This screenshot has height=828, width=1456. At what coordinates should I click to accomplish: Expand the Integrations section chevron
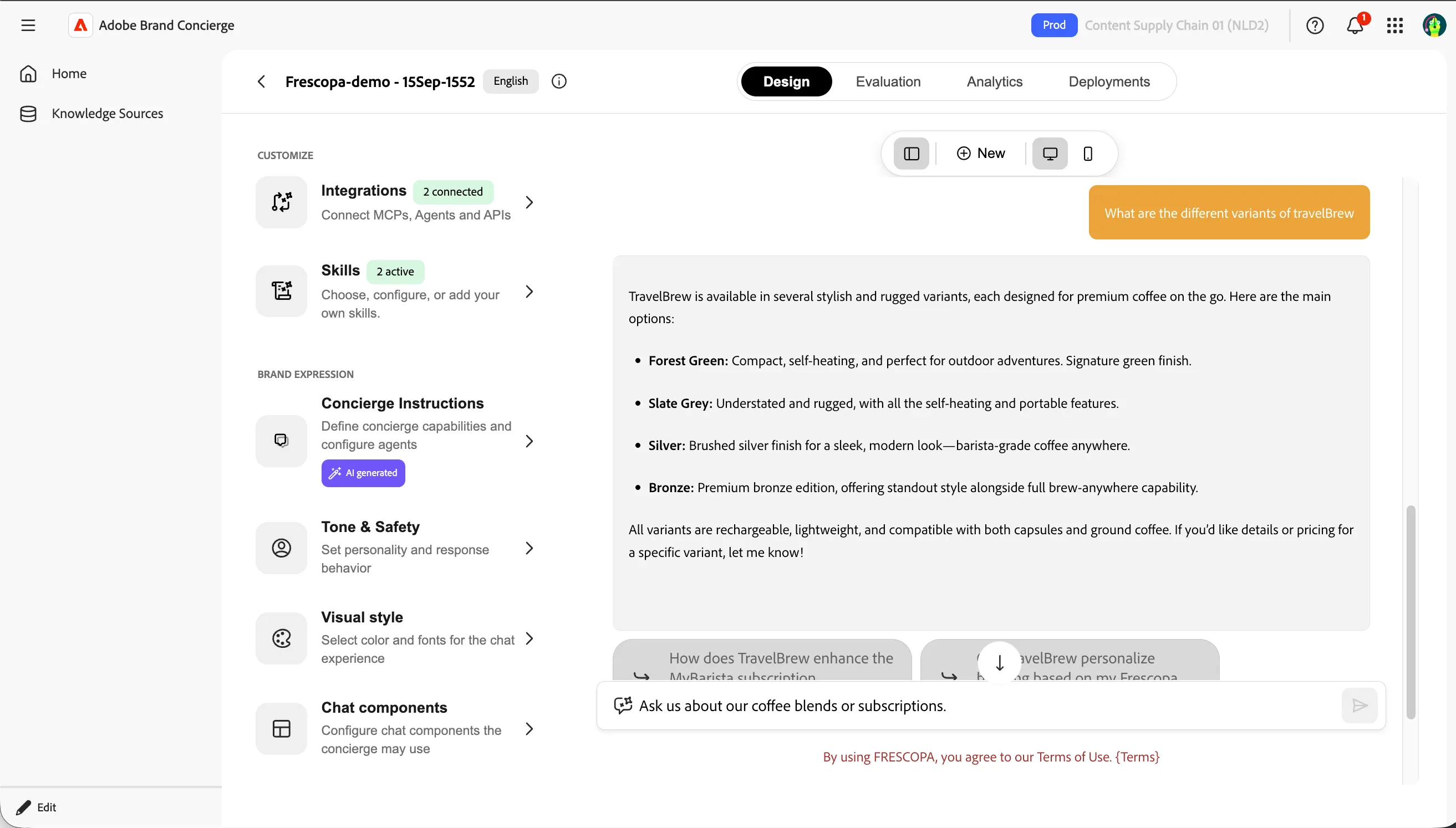click(x=529, y=202)
